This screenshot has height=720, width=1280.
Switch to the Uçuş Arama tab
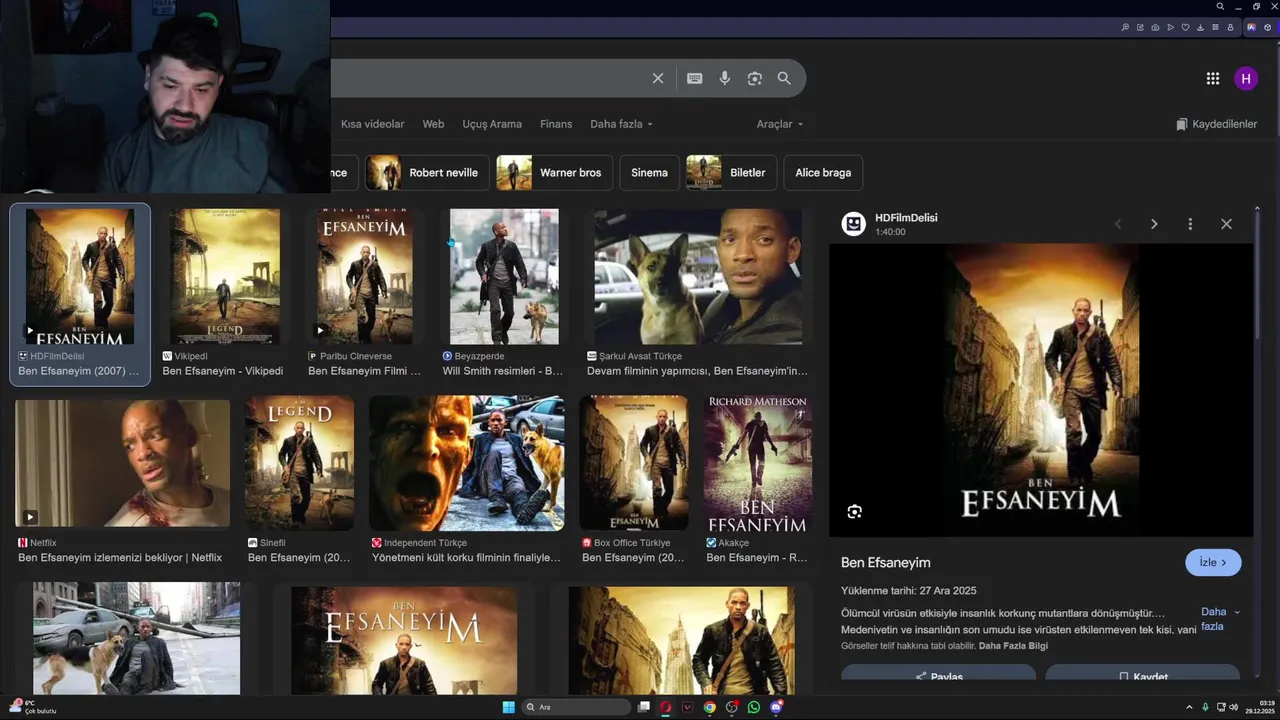[x=492, y=124]
